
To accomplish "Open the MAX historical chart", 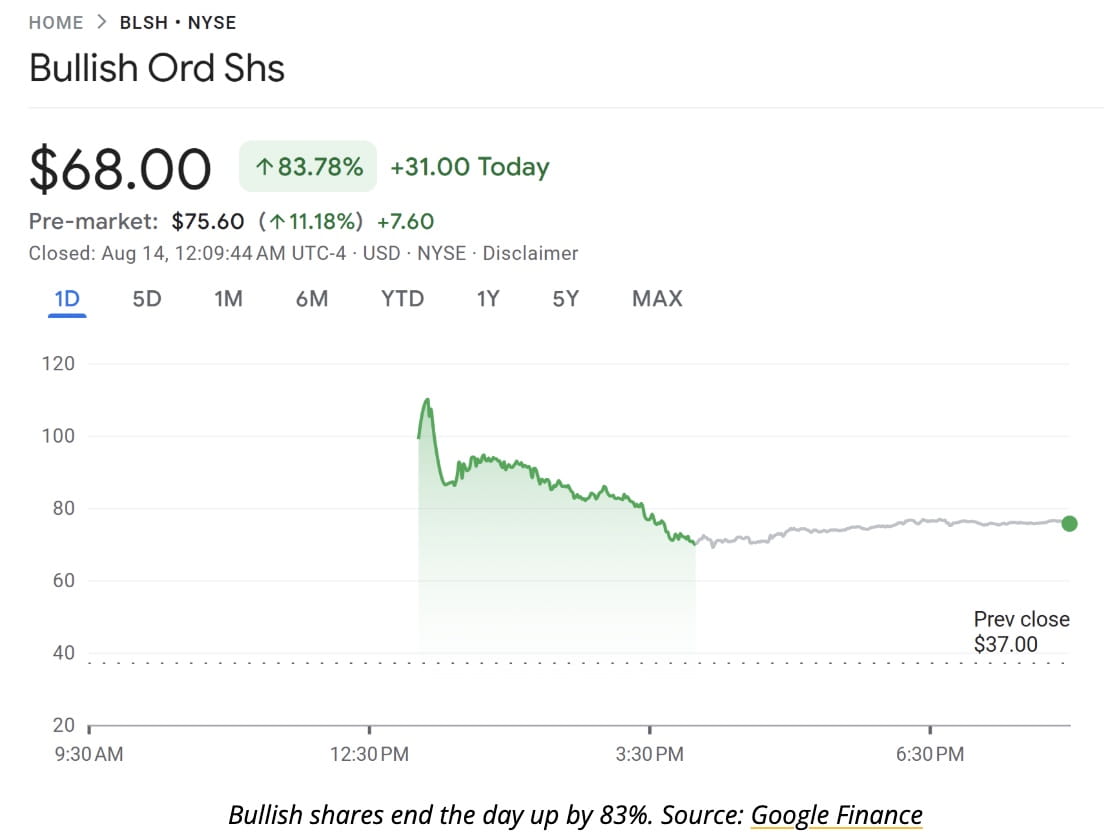I will (656, 298).
